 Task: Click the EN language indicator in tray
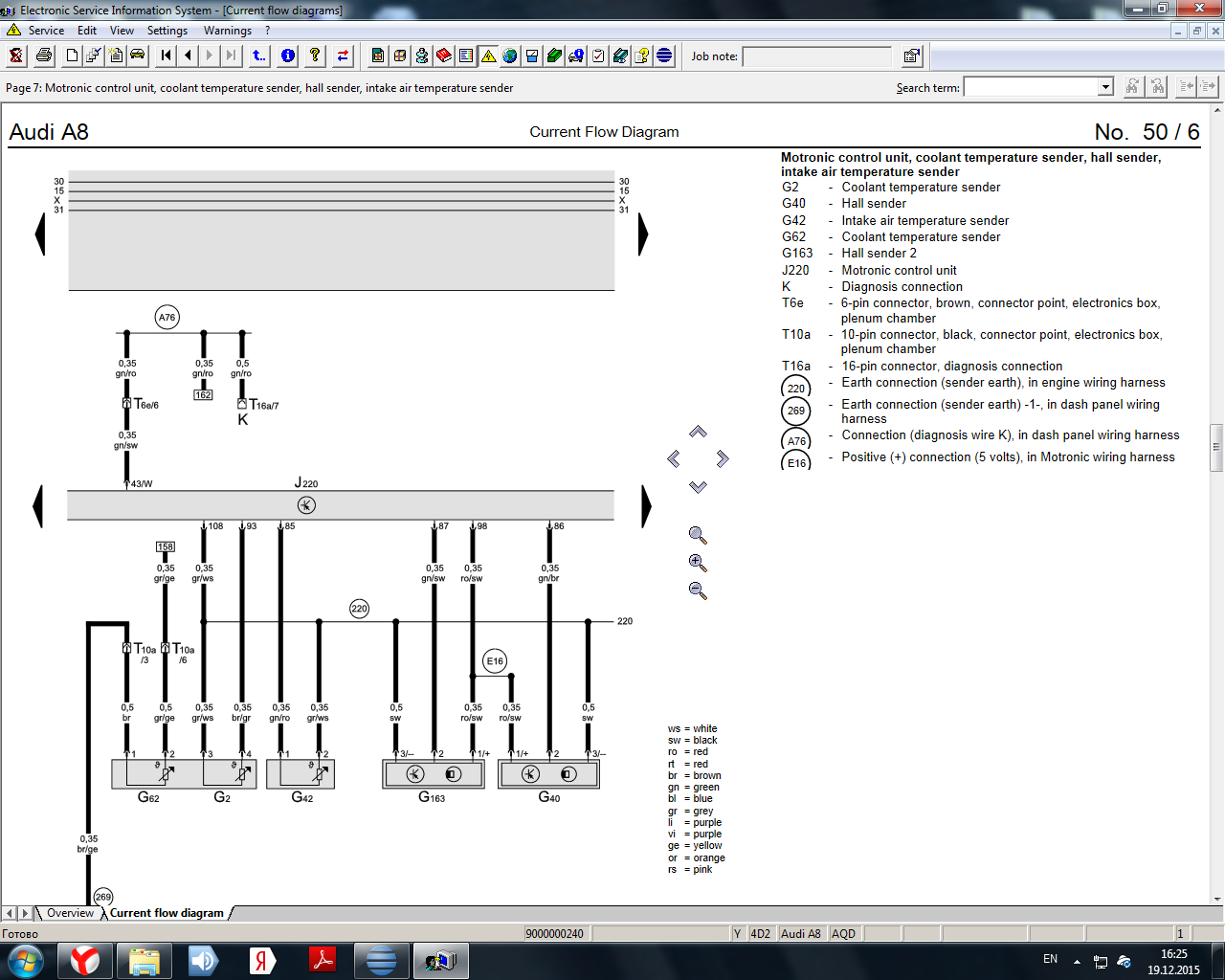1050,959
